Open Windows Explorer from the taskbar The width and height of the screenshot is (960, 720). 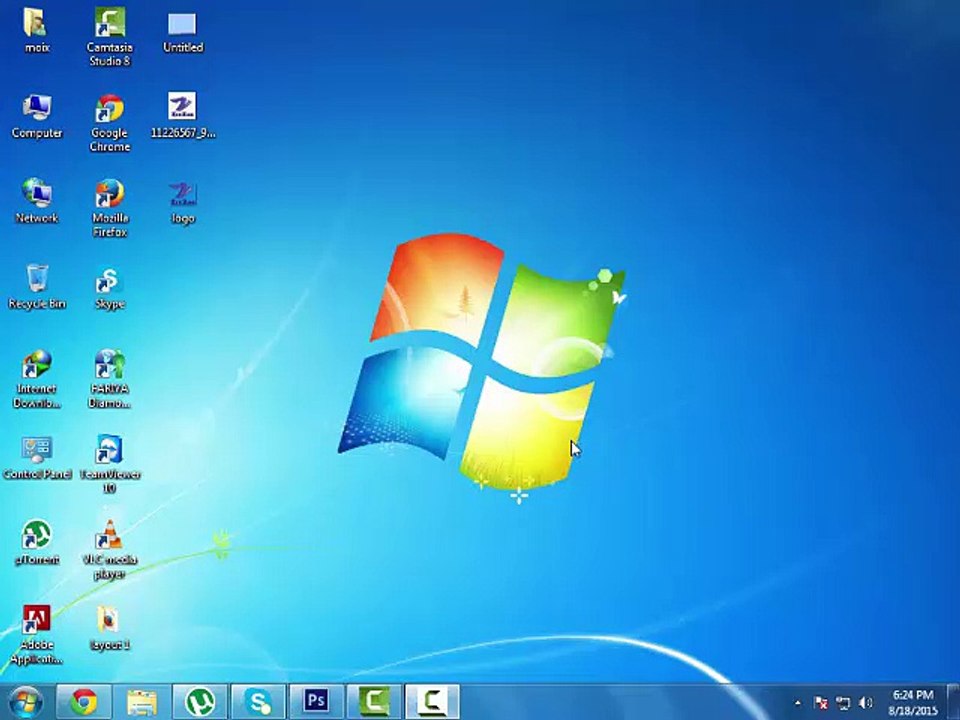141,702
